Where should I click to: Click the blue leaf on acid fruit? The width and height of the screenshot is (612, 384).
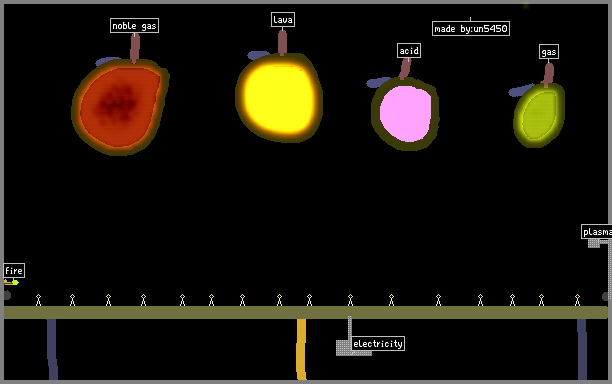378,82
